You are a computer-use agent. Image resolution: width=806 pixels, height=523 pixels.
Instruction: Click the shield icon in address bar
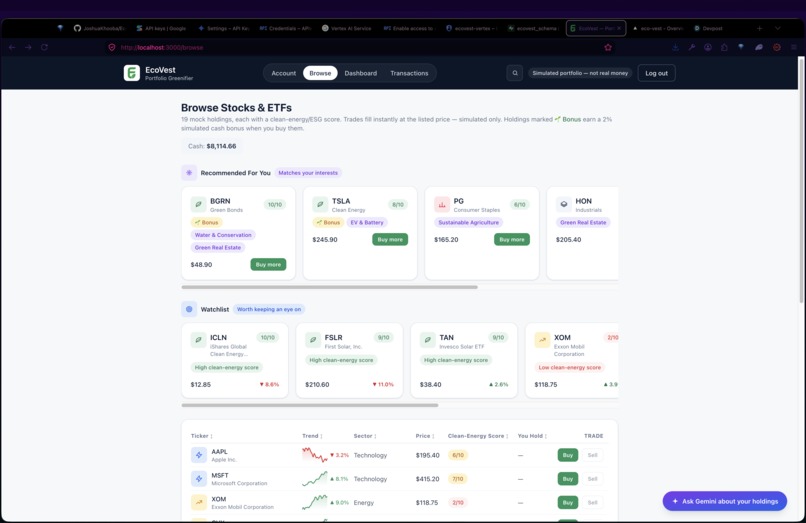(x=112, y=47)
